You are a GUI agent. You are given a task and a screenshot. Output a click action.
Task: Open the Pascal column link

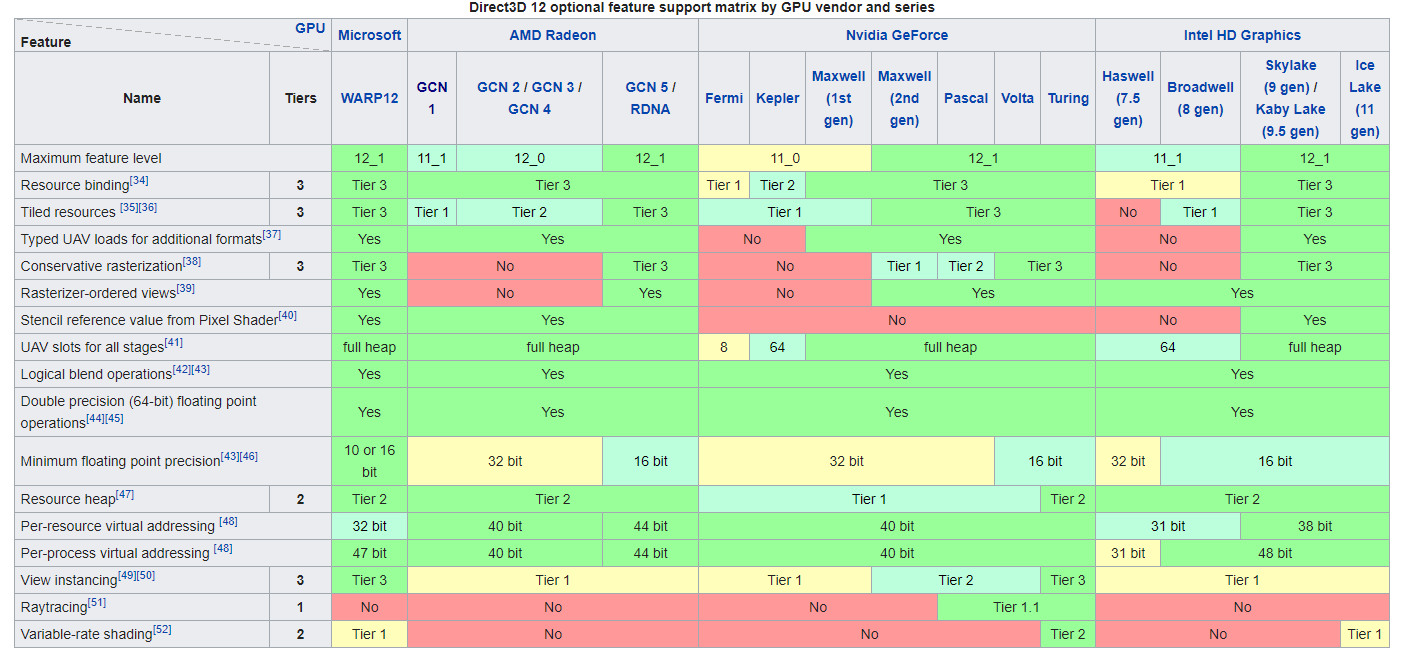click(x=966, y=98)
